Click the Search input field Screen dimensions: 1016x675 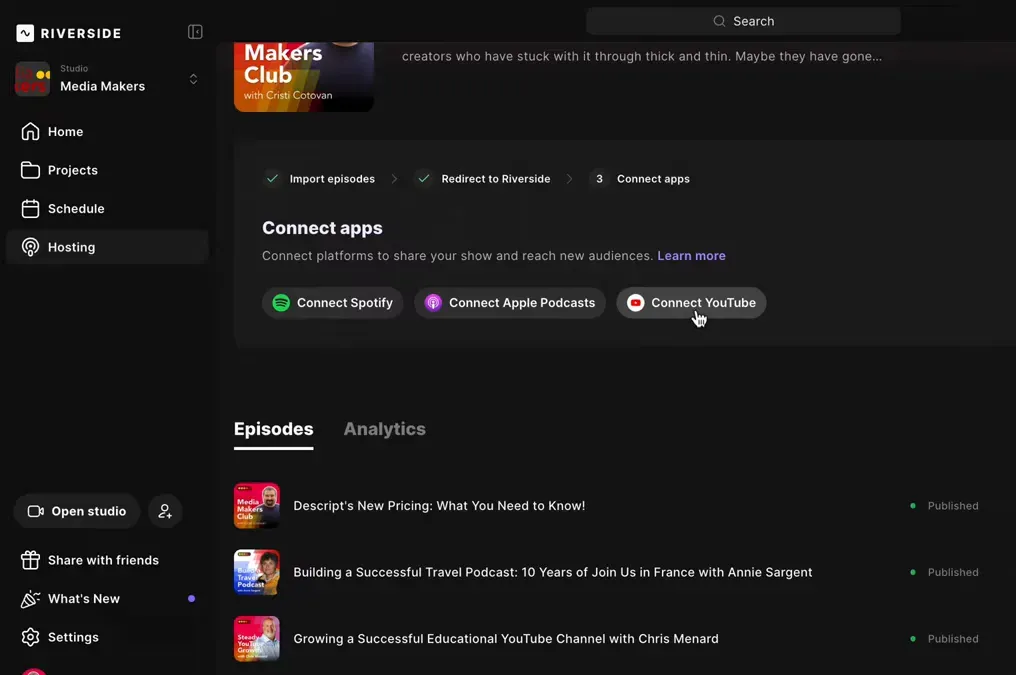pyautogui.click(x=743, y=20)
